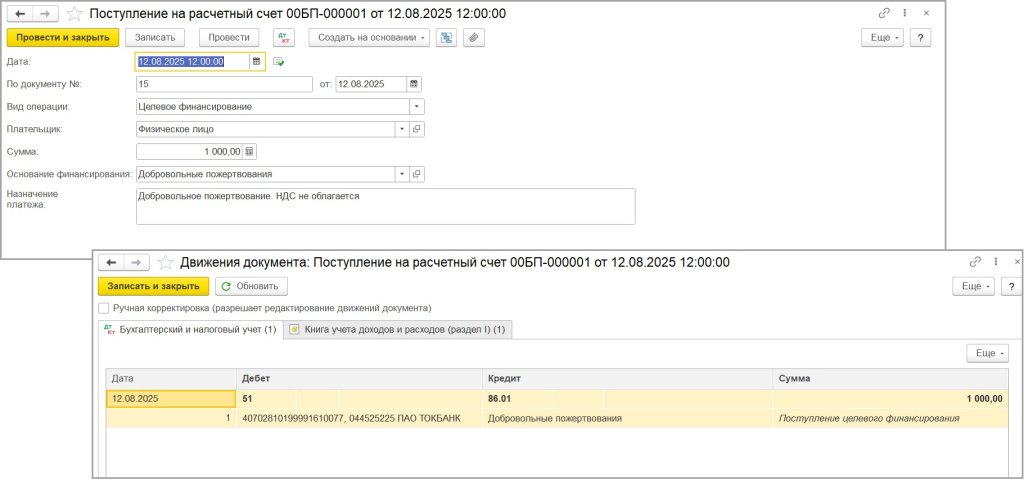Click the open-form icon beside Плательщик
This screenshot has width=1024, height=480.
[418, 129]
